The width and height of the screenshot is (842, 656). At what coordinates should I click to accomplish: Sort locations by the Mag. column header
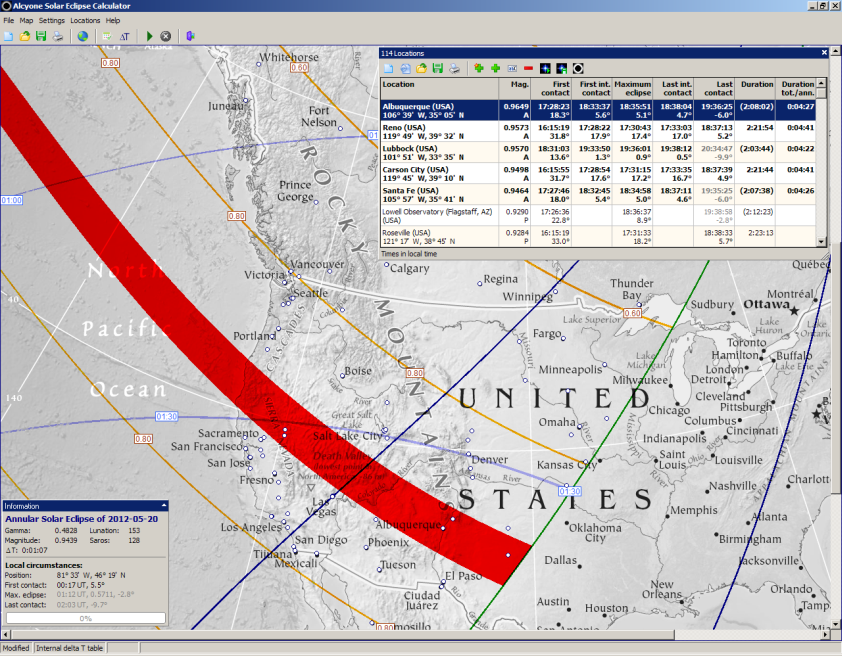[x=517, y=85]
